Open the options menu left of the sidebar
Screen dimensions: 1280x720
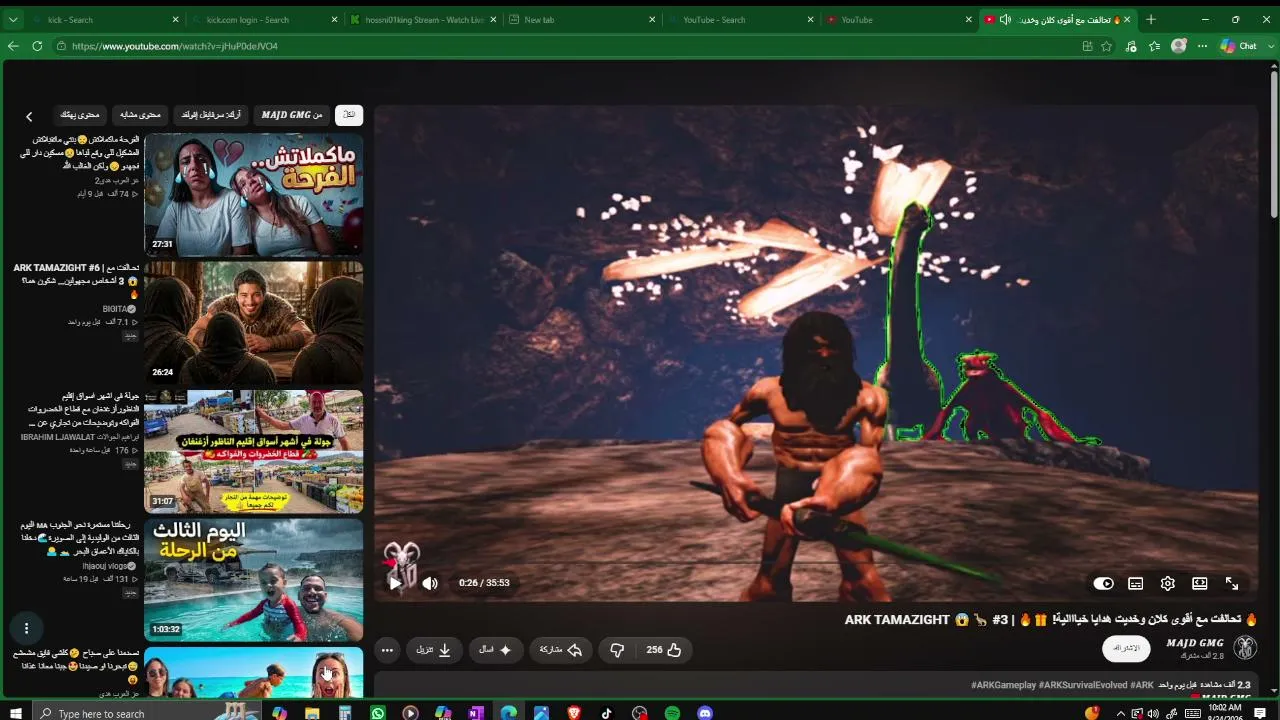click(x=26, y=628)
